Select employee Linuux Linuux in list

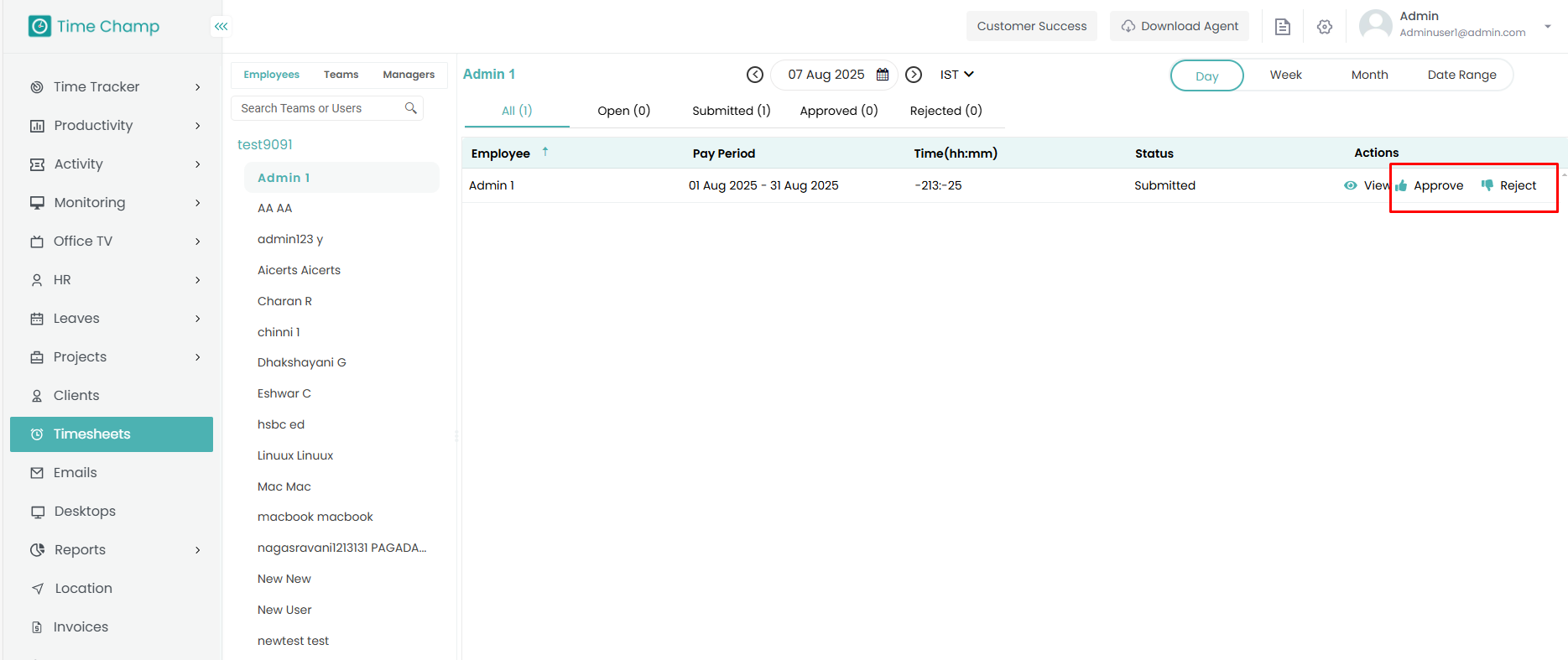(295, 455)
